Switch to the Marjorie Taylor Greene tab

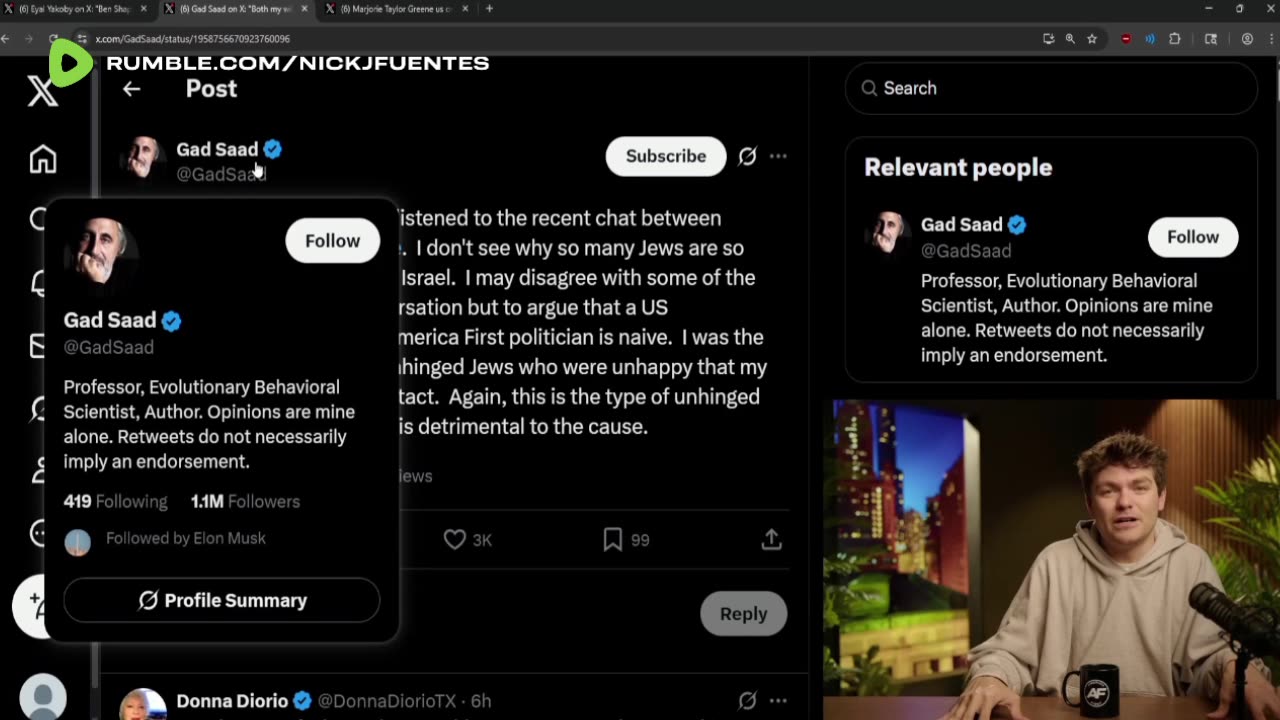click(x=395, y=9)
